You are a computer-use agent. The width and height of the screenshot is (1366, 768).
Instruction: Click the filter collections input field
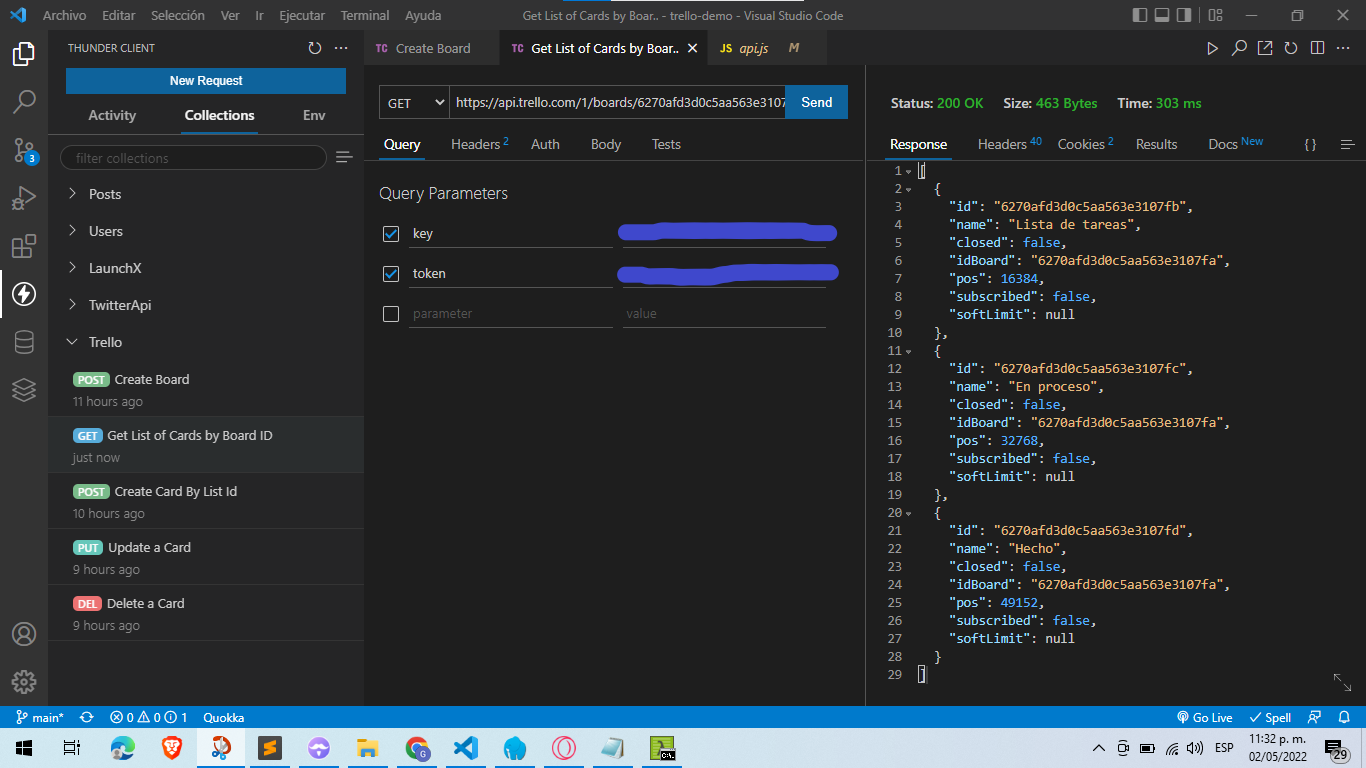point(193,158)
